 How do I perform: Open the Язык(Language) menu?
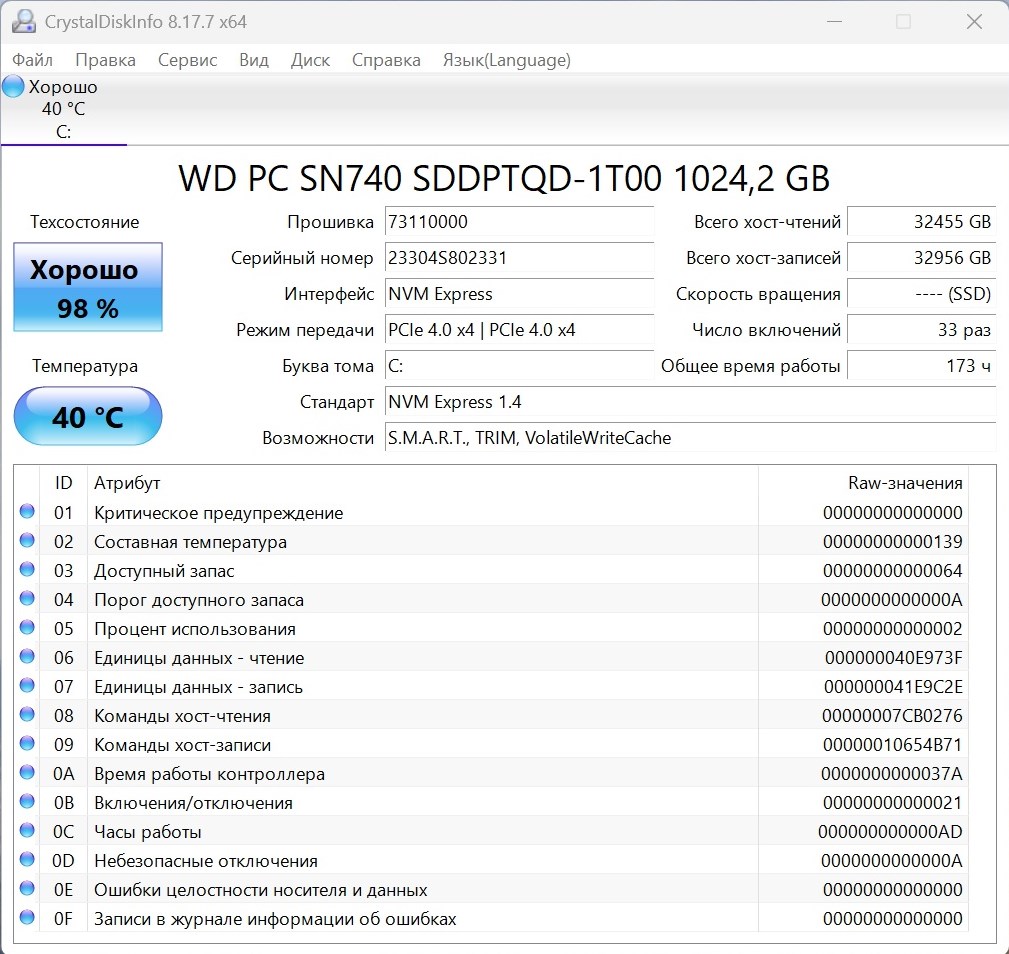click(x=506, y=60)
